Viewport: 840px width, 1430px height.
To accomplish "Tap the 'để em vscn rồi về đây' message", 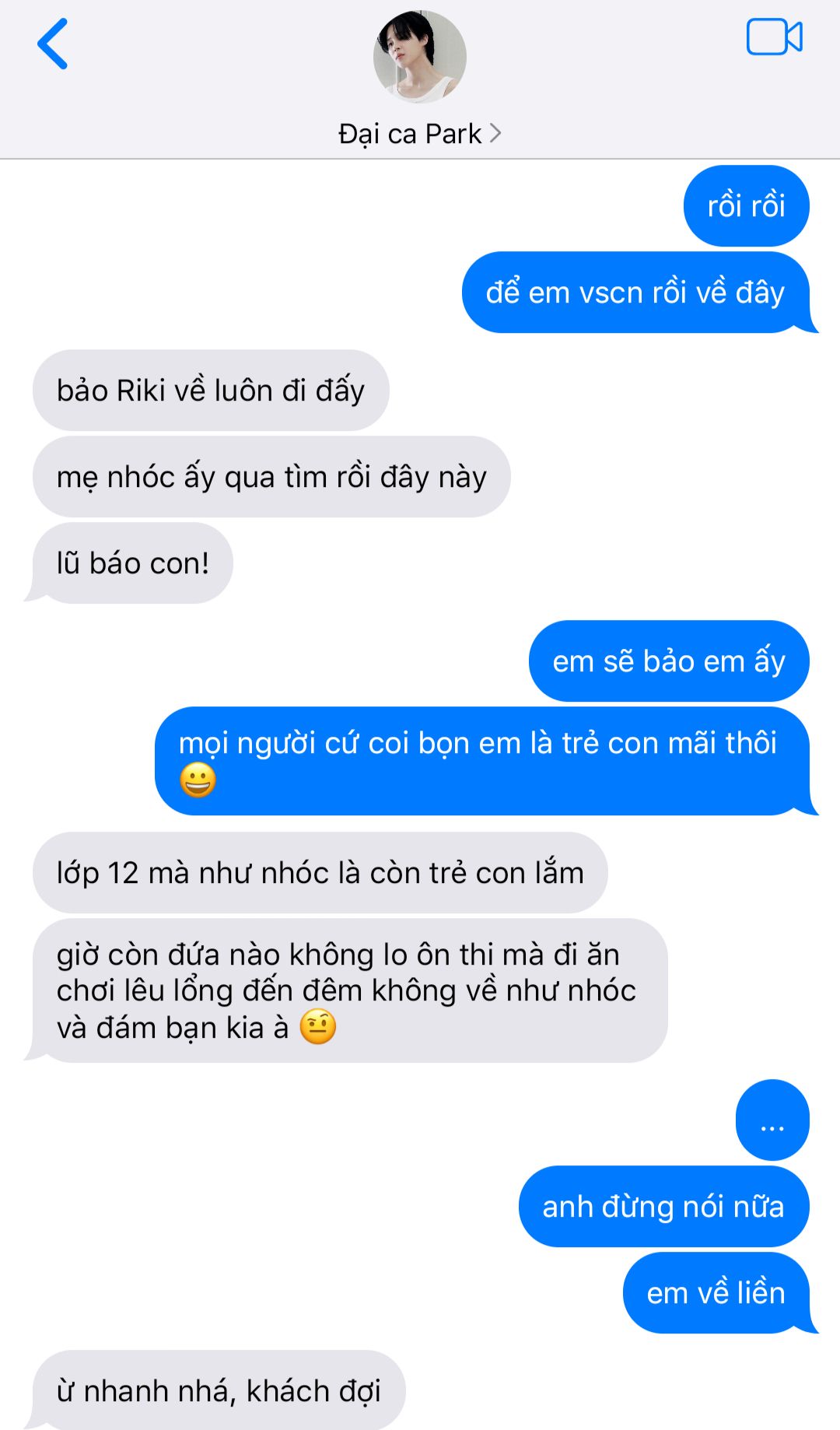I will tap(637, 293).
